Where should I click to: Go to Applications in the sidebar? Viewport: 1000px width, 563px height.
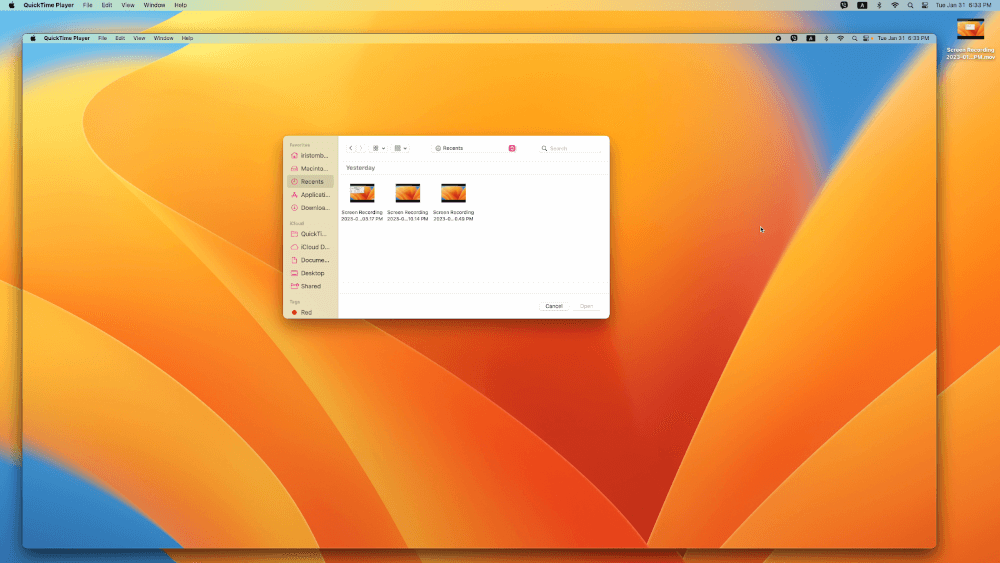click(x=310, y=195)
